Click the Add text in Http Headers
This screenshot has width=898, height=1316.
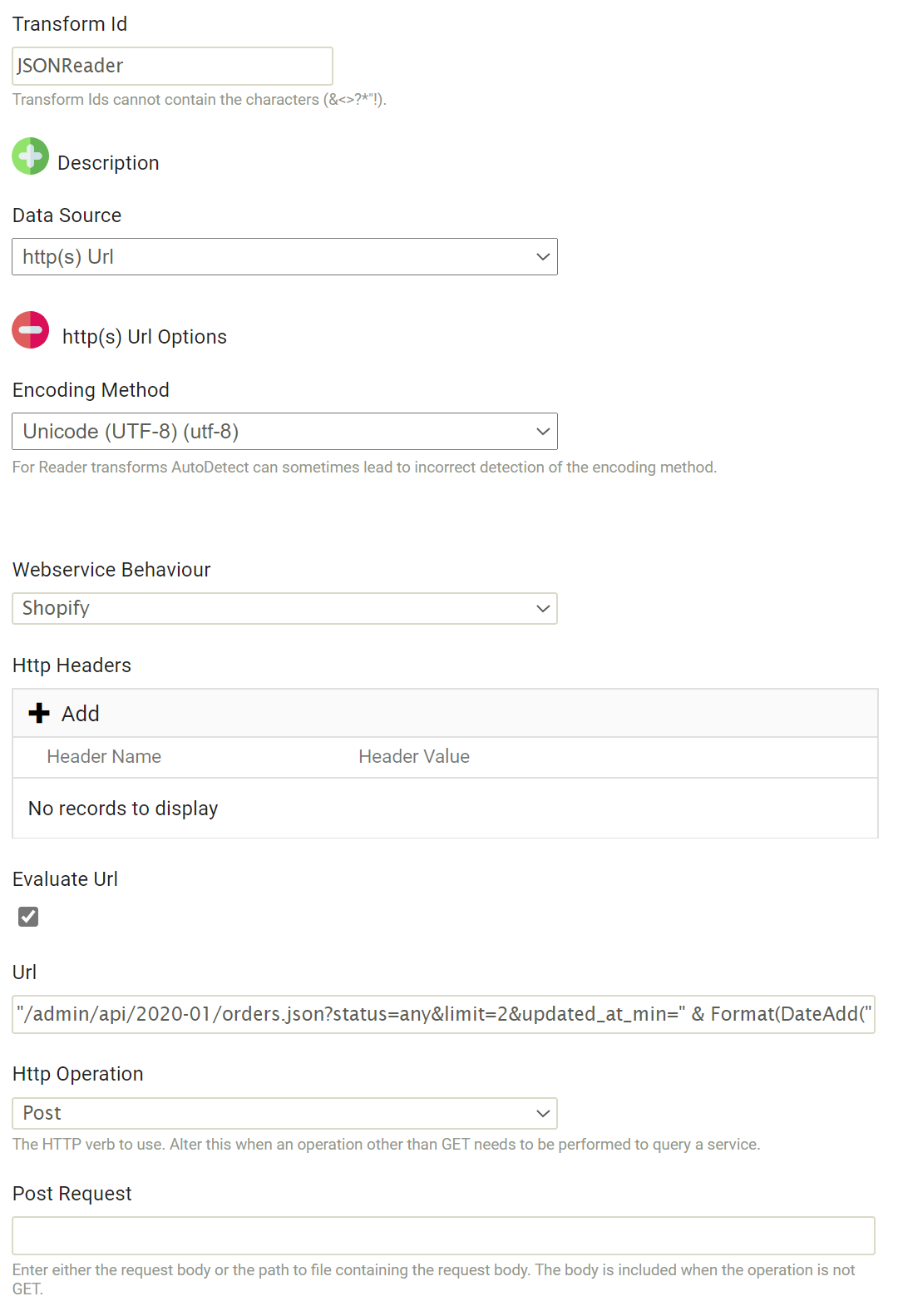pyautogui.click(x=81, y=714)
